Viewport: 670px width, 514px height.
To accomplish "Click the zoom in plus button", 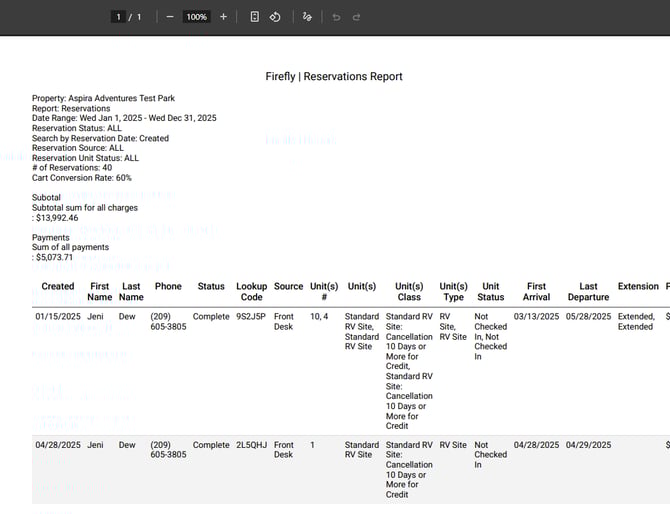I will tap(223, 17).
